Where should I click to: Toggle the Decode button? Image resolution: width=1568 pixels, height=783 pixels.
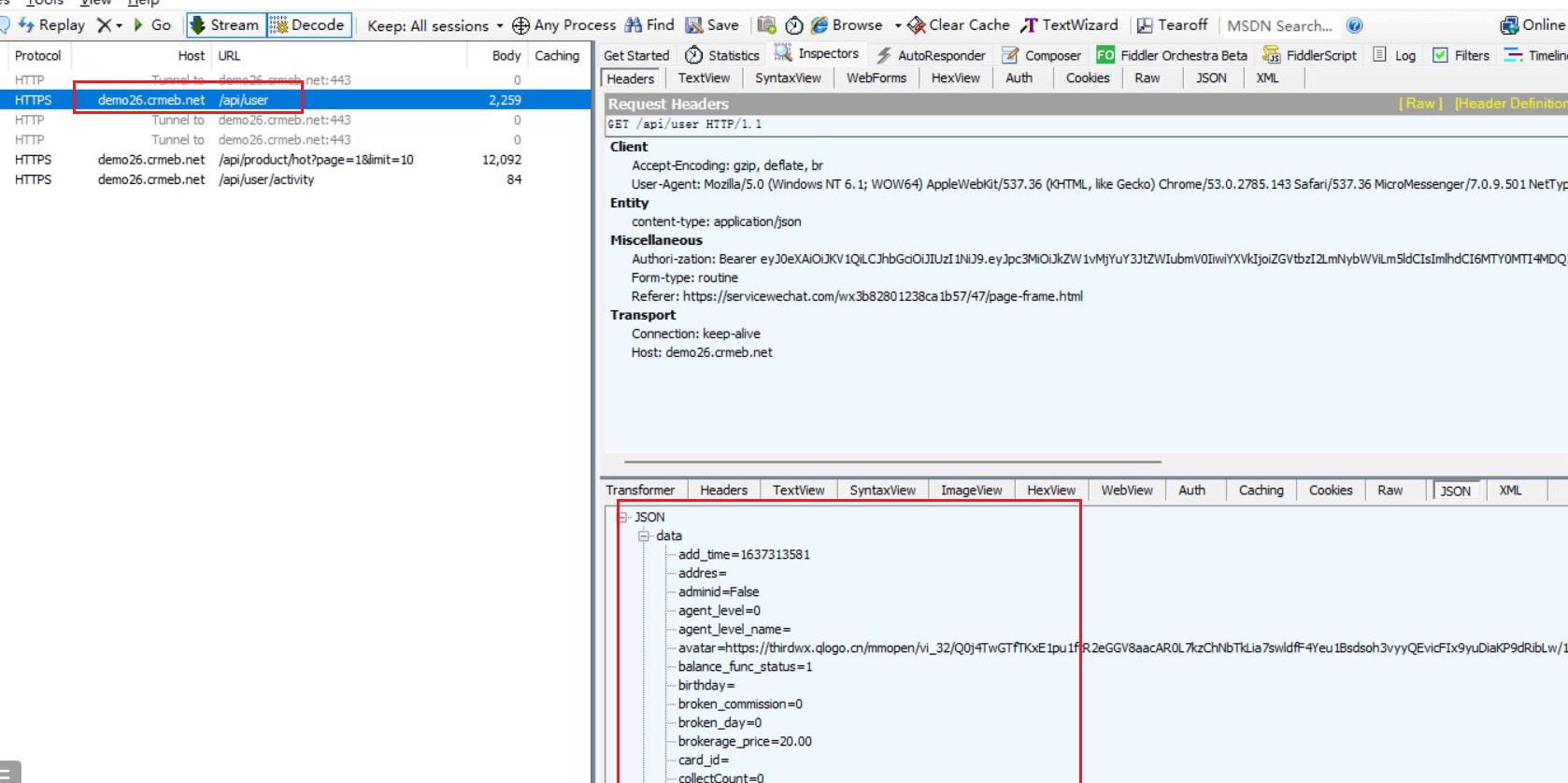(x=308, y=25)
